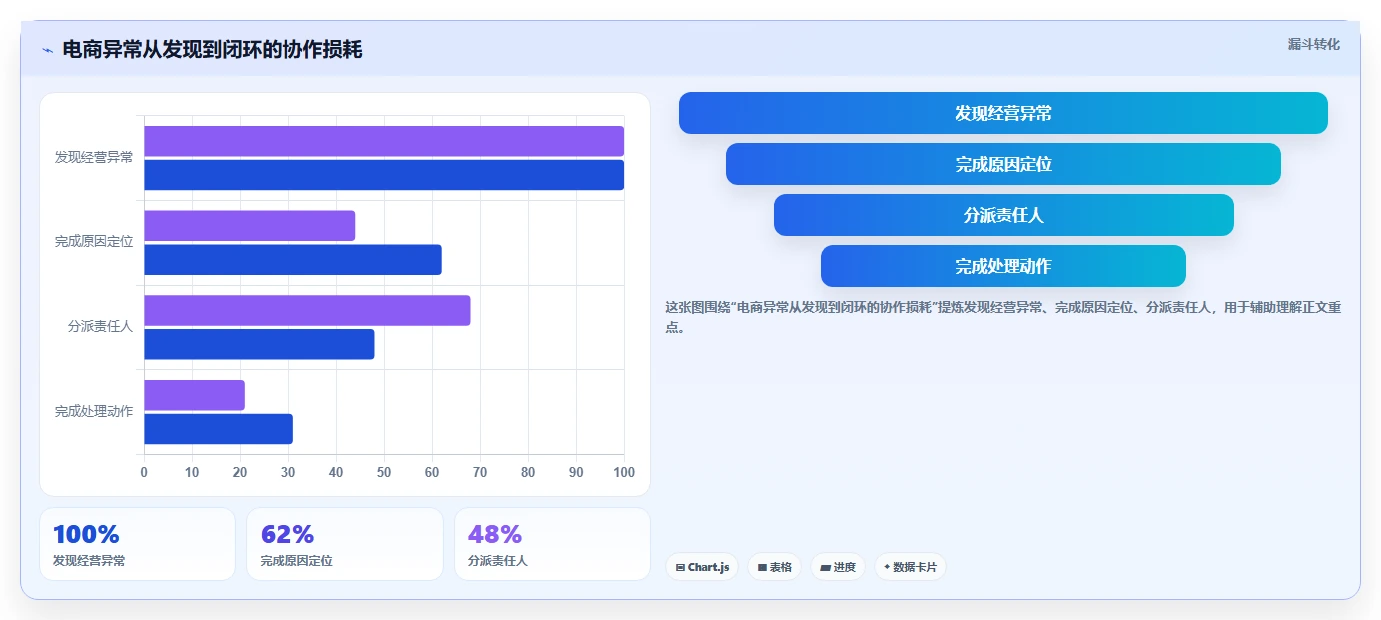Click x-axis tick label 80

click(528, 472)
